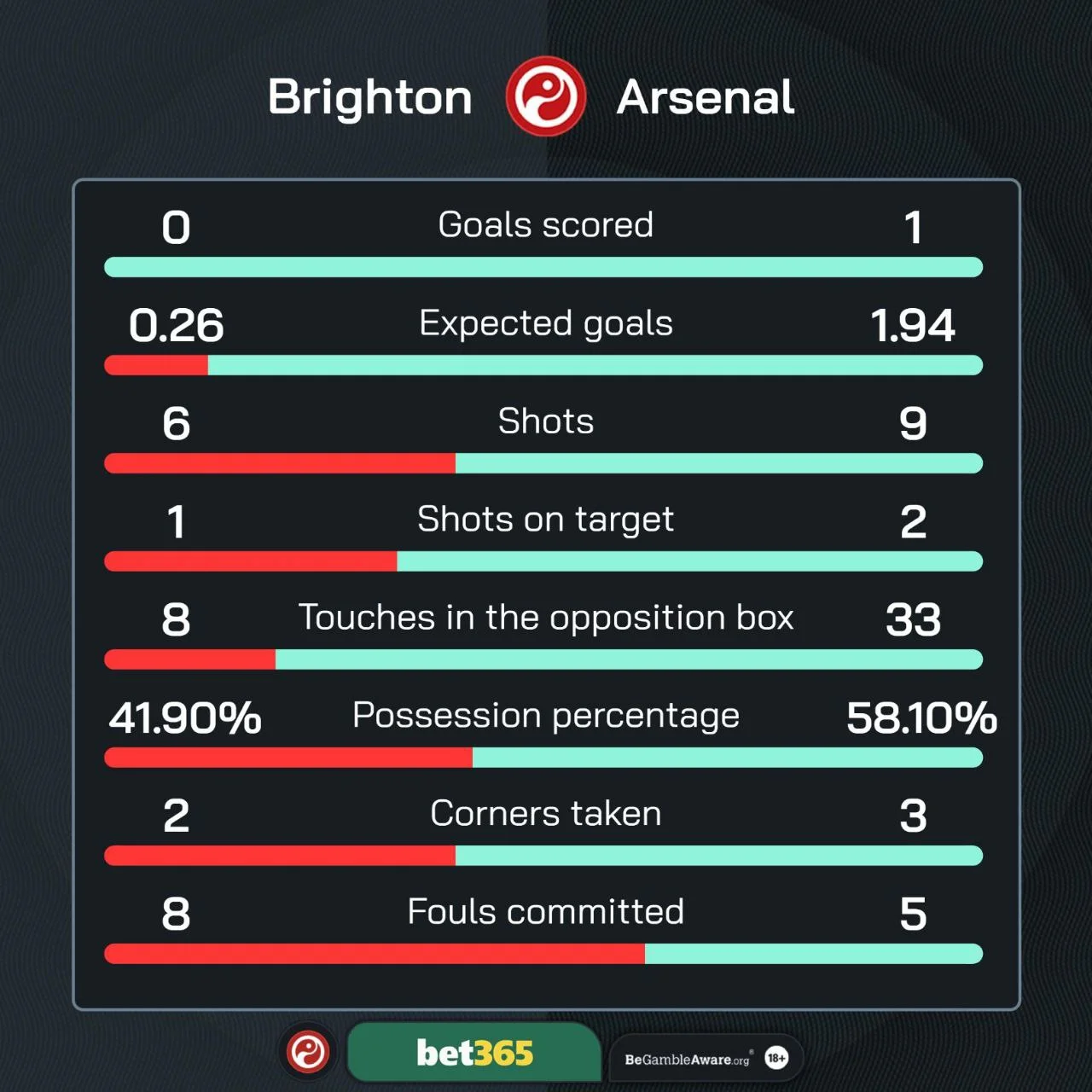This screenshot has height=1092, width=1092.
Task: Click the Fouls committed label
Action: click(545, 912)
